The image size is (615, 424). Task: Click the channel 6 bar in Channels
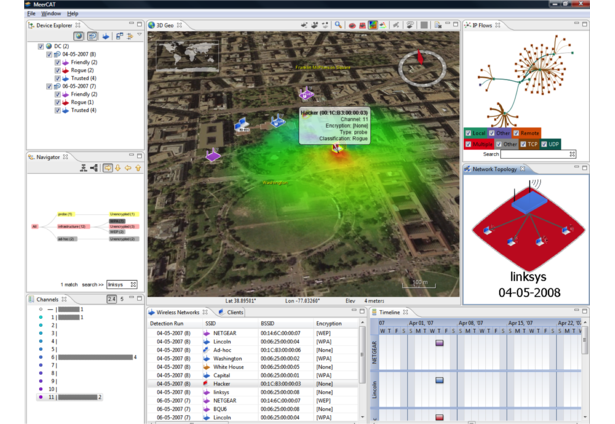click(x=95, y=357)
